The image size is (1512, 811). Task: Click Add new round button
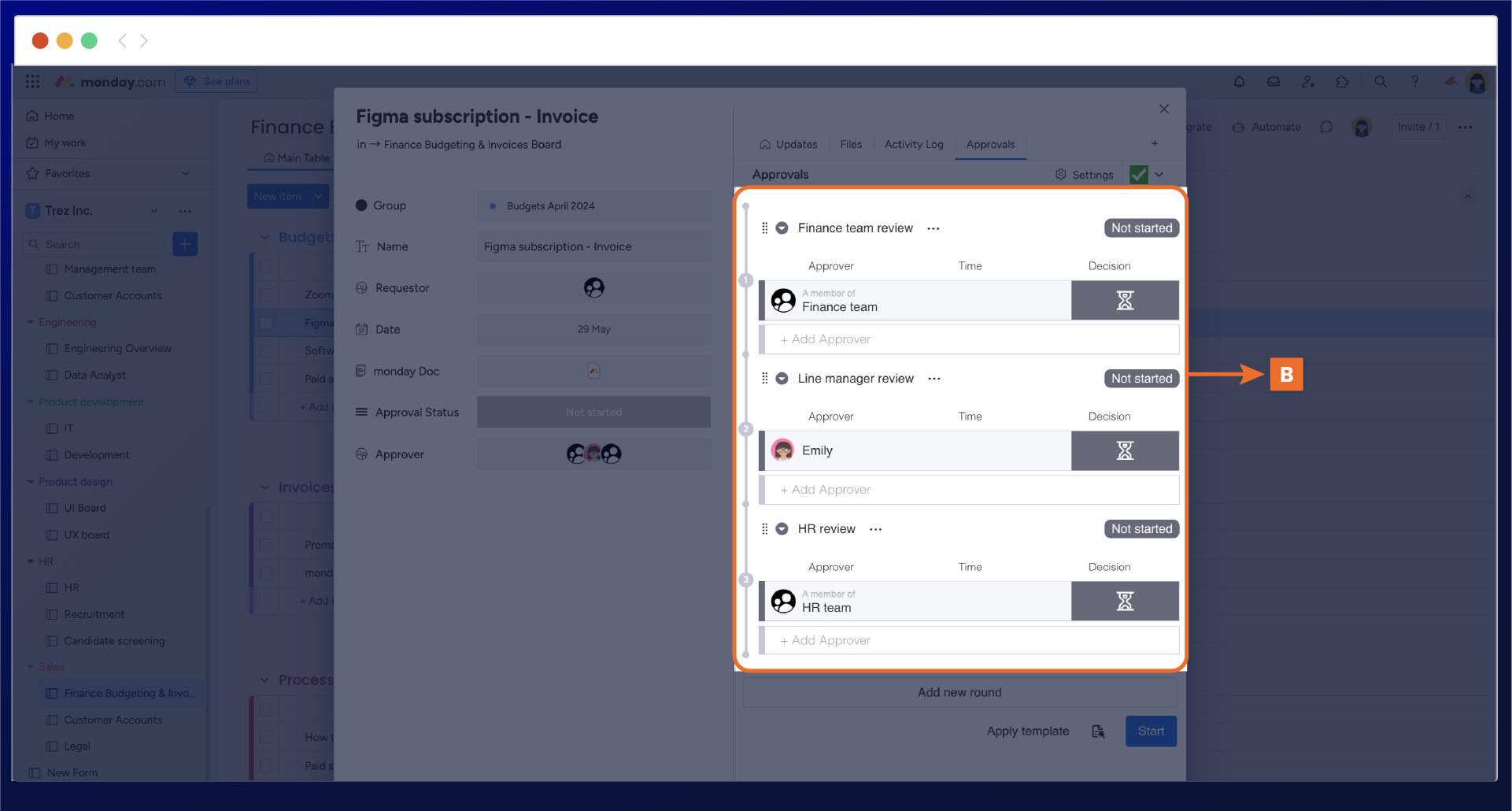959,692
